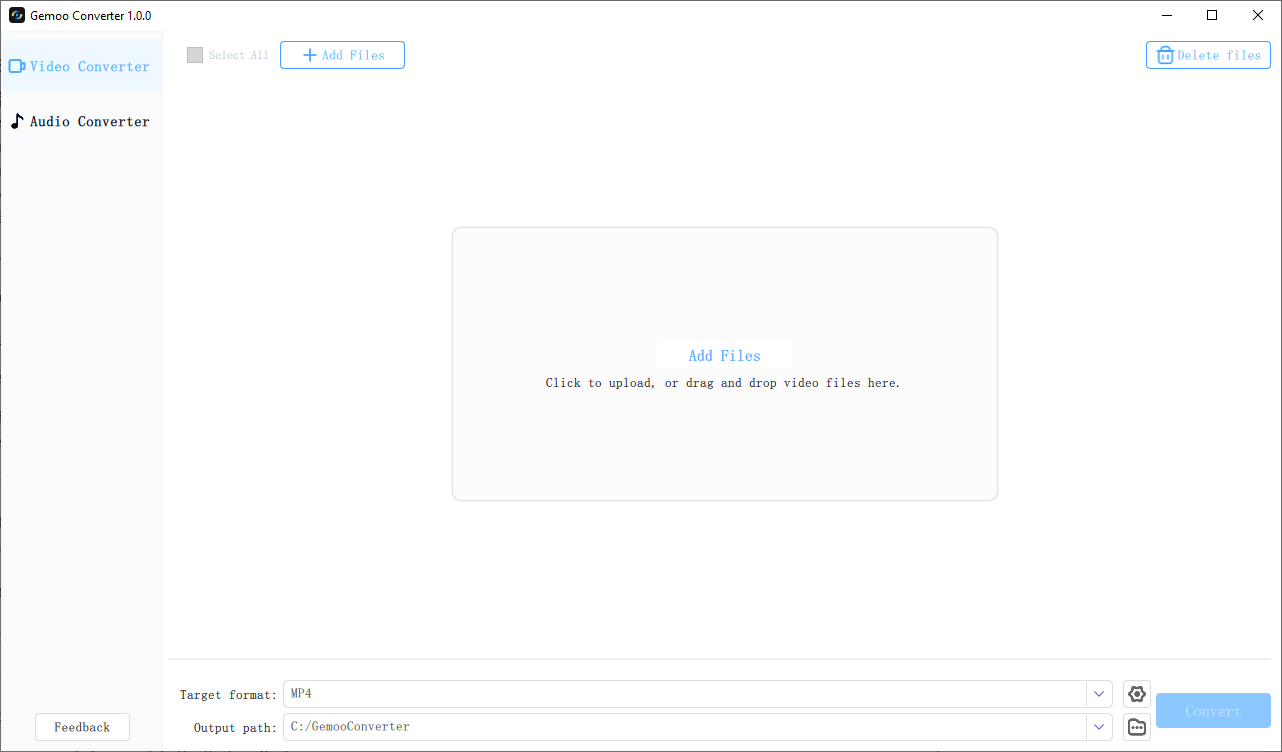Switch to the Audio Converter tab

pyautogui.click(x=81, y=121)
